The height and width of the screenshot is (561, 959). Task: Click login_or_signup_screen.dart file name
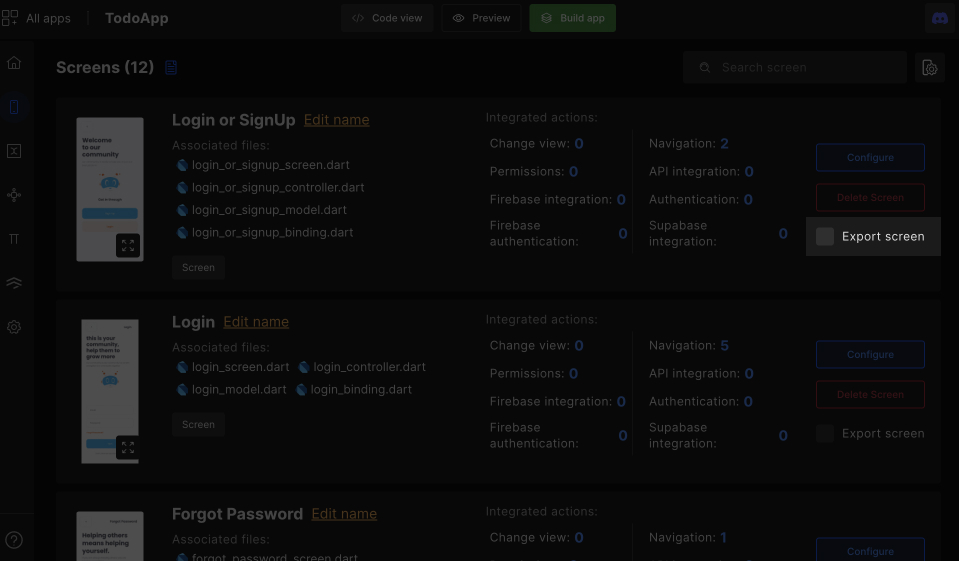(x=270, y=165)
